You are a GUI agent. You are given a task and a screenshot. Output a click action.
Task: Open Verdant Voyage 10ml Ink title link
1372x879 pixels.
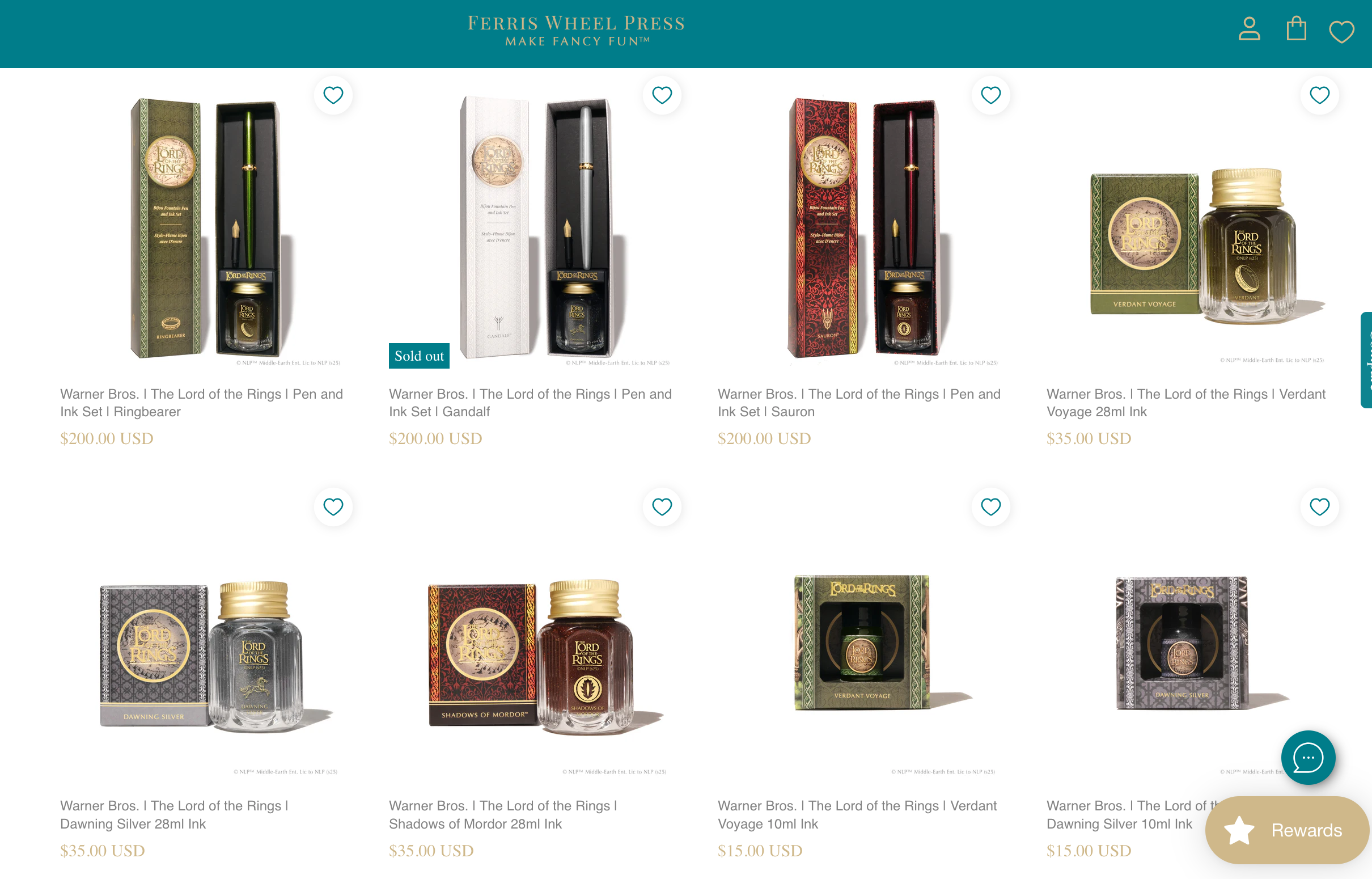click(857, 814)
